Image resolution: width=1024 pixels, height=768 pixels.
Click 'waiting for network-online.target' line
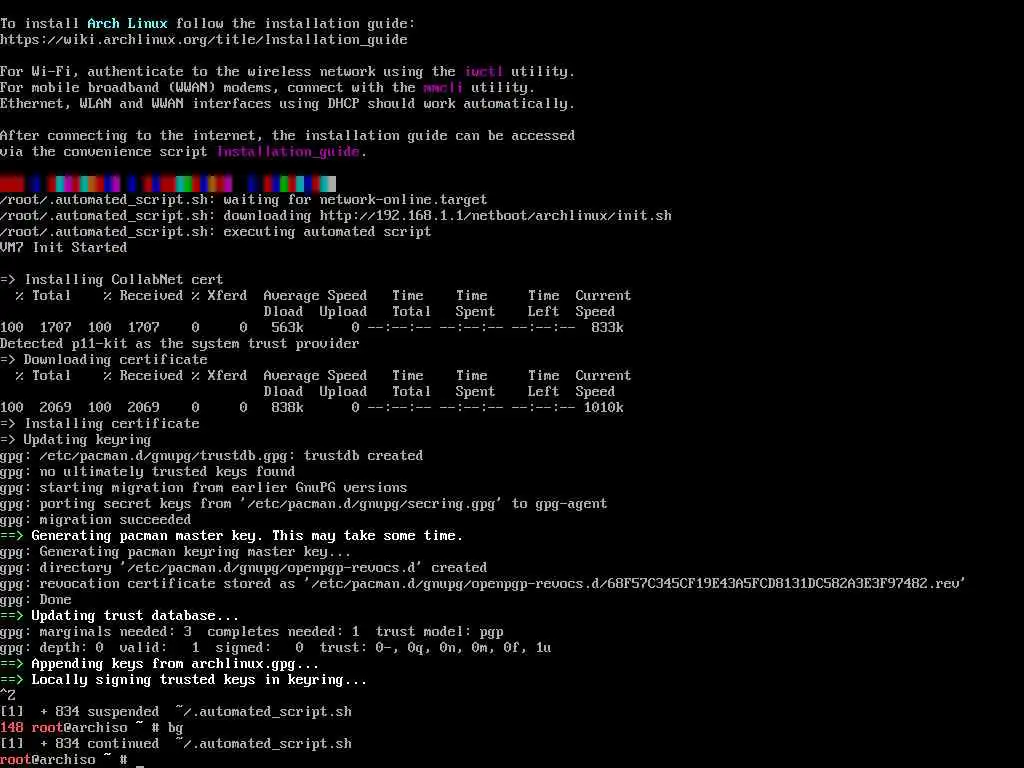244,200
